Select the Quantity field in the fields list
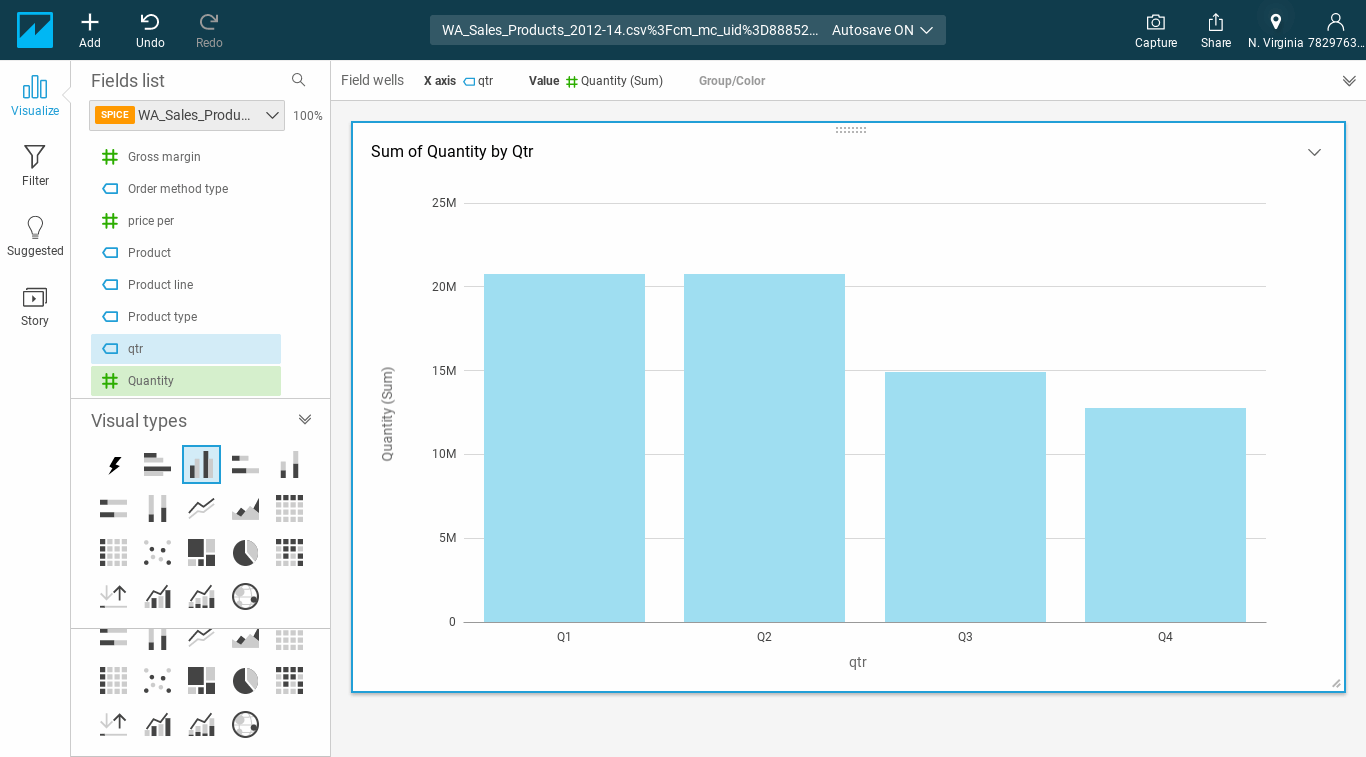This screenshot has height=757, width=1366. (186, 381)
